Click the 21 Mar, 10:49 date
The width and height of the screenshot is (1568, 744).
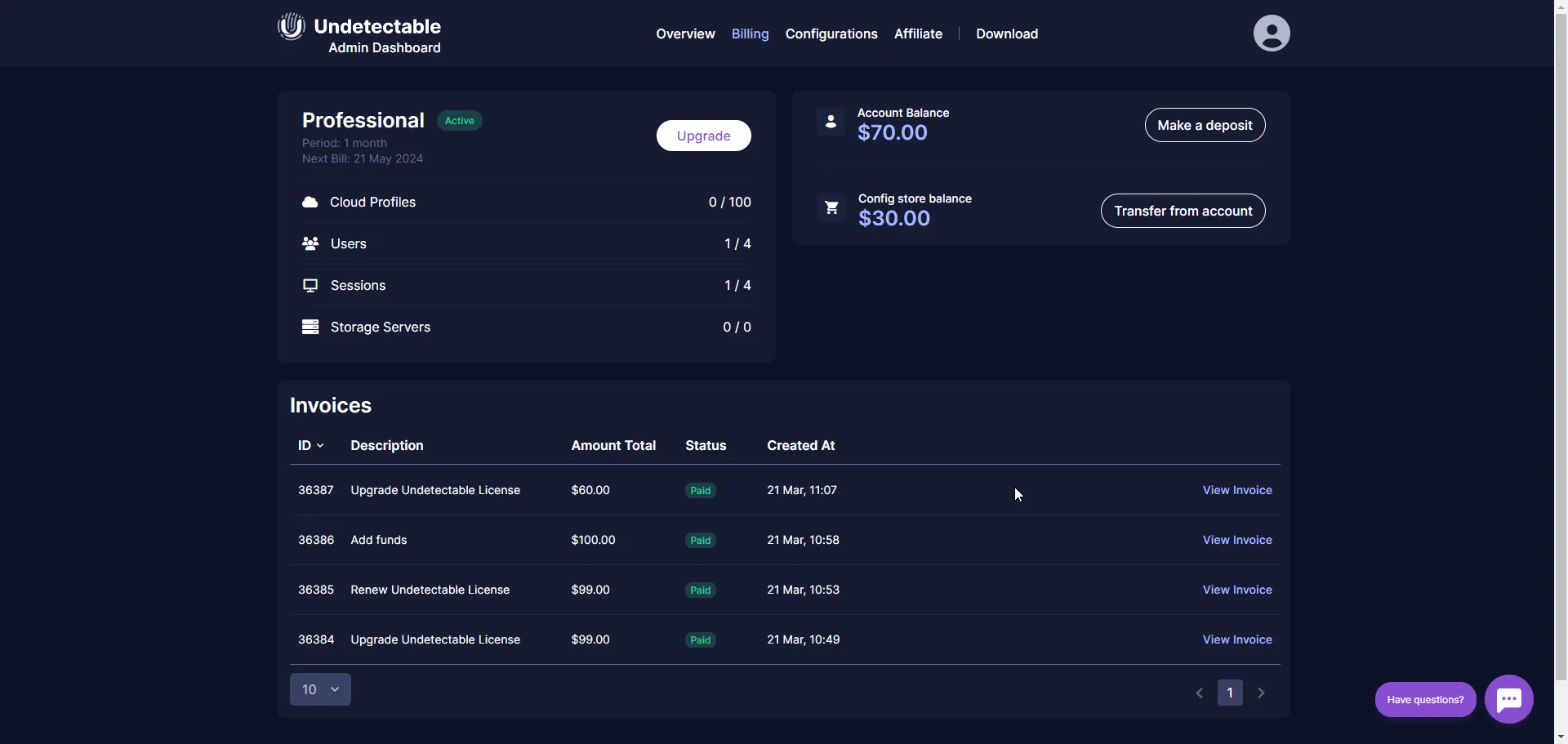804,639
